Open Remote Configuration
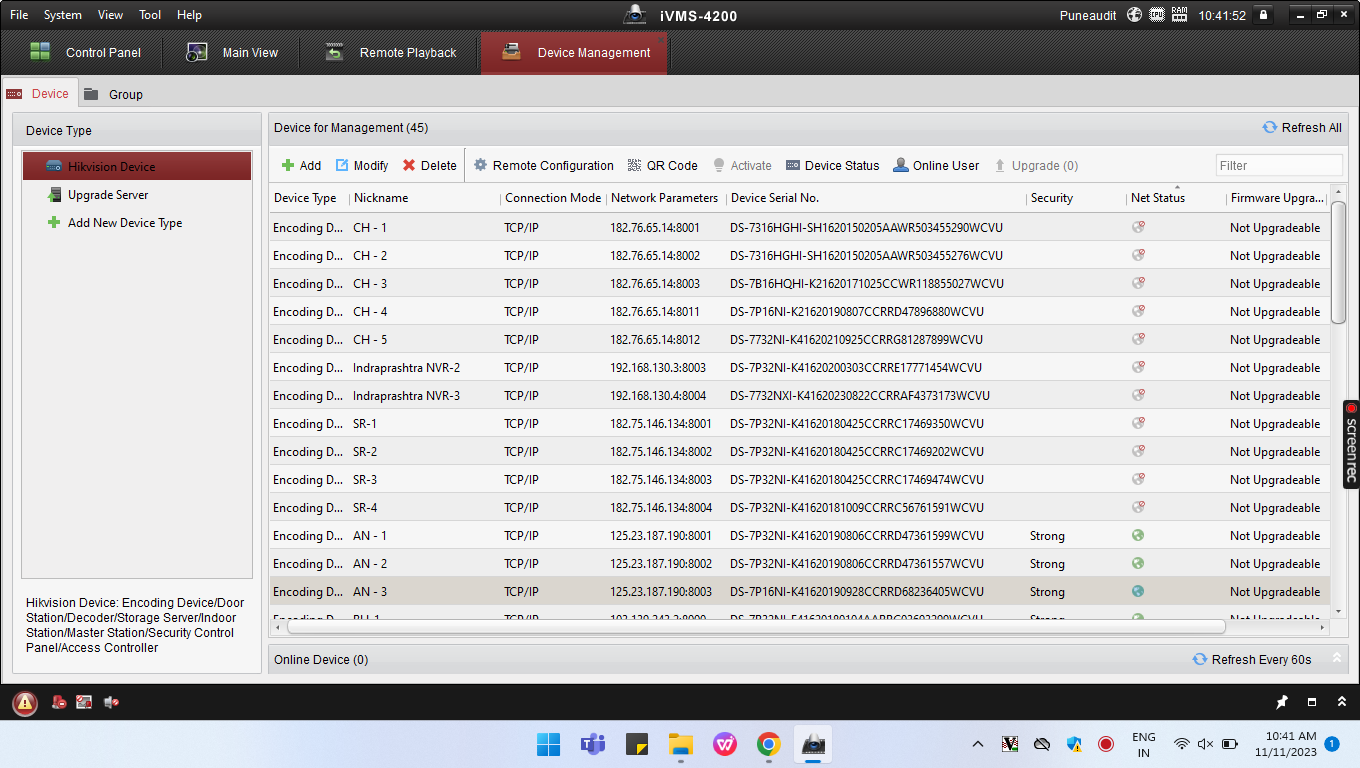The width and height of the screenshot is (1360, 768). [x=543, y=166]
